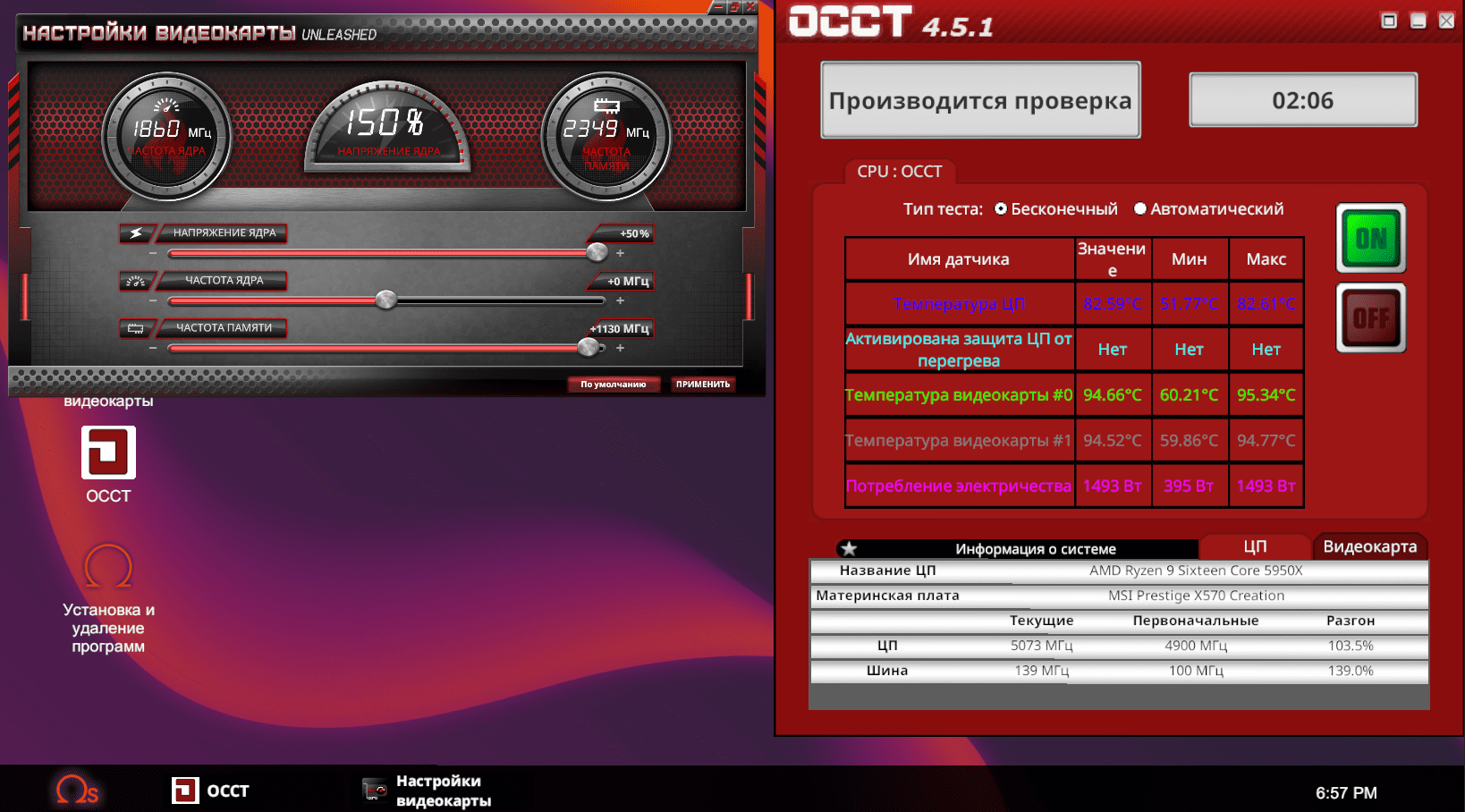Image resolution: width=1465 pixels, height=812 pixels.
Task: Select the Потребление электричества sensor row
Action: [1074, 486]
